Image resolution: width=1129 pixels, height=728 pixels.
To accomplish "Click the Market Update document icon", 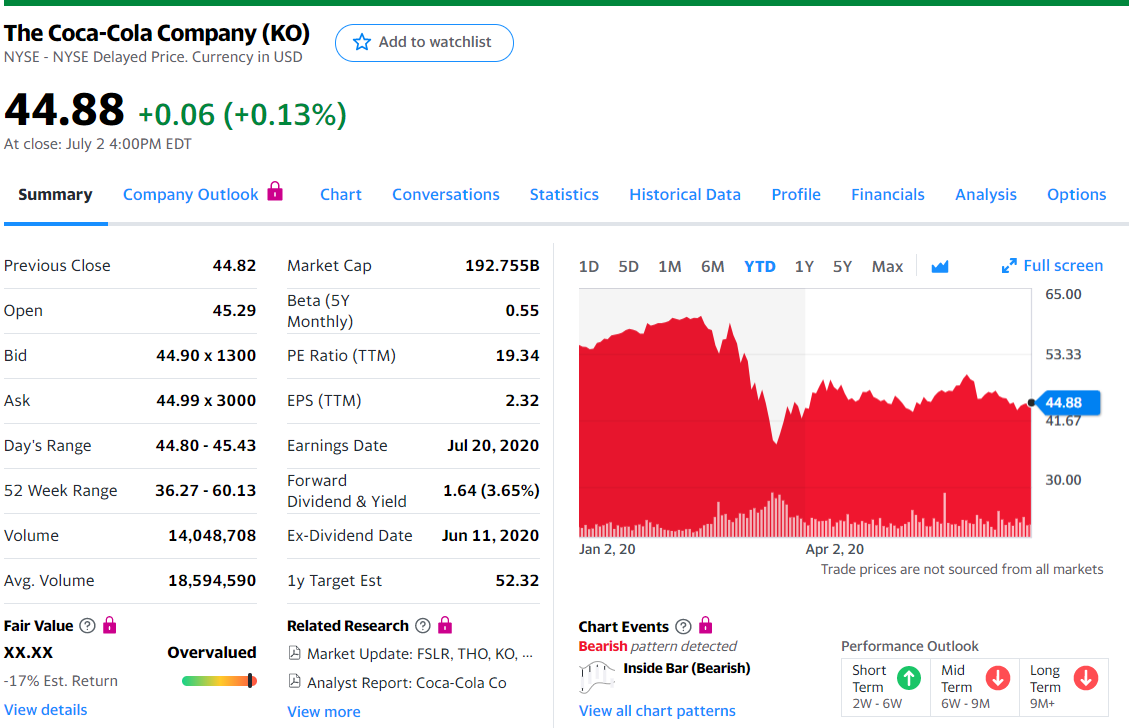I will tap(294, 653).
